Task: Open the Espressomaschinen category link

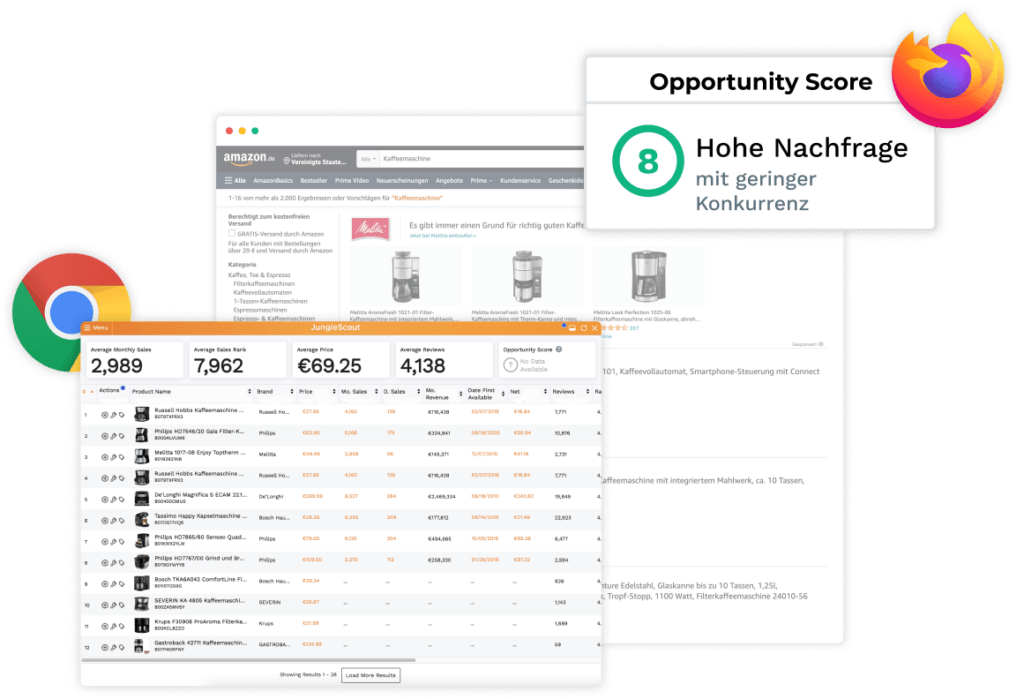Action: [x=260, y=310]
